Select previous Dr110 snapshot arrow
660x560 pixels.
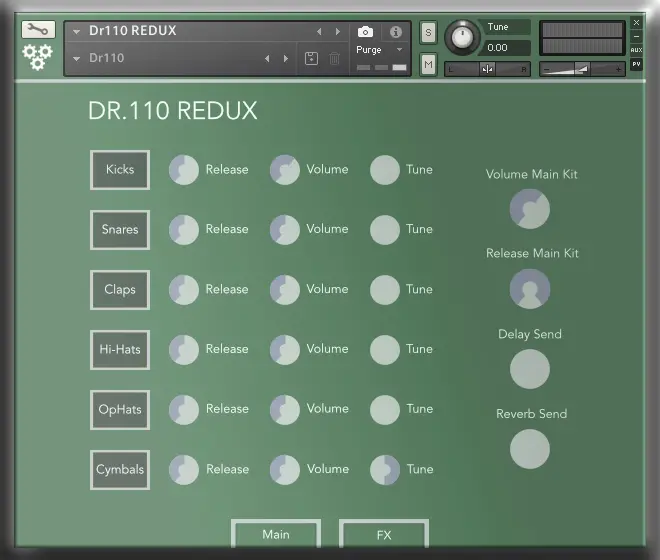(x=267, y=59)
